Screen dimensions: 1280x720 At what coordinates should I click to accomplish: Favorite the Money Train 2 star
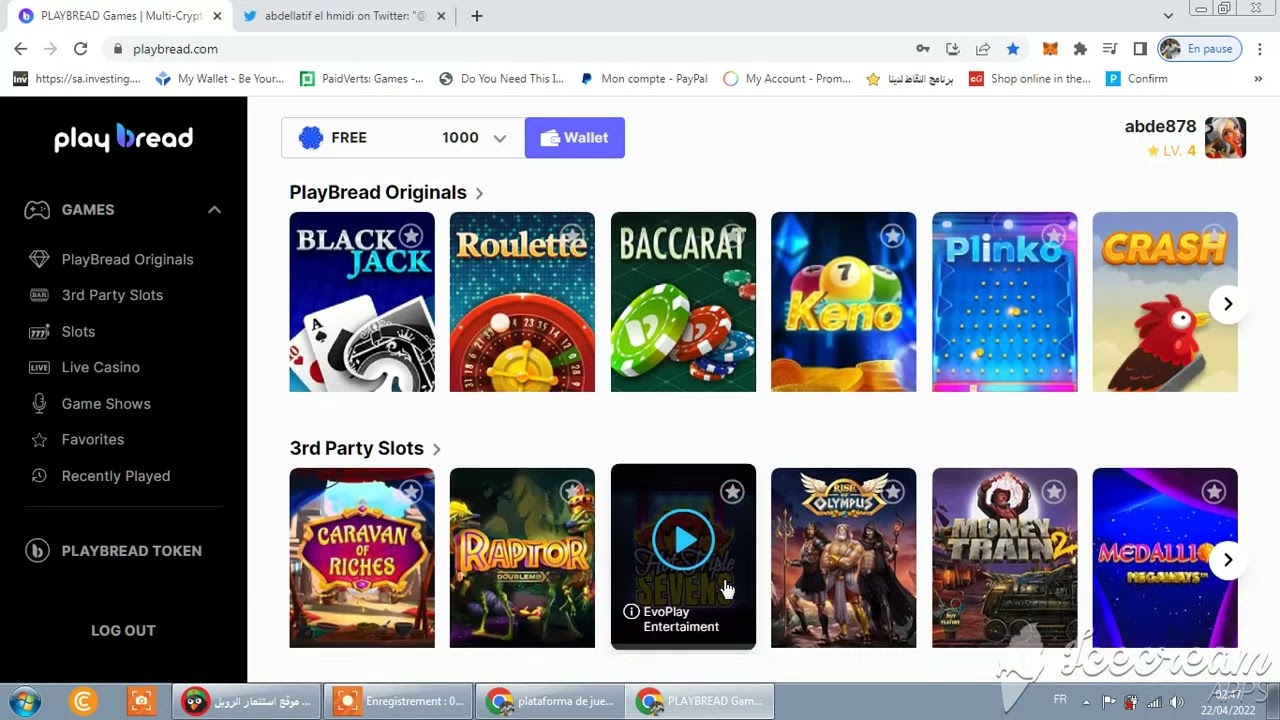click(x=1053, y=492)
